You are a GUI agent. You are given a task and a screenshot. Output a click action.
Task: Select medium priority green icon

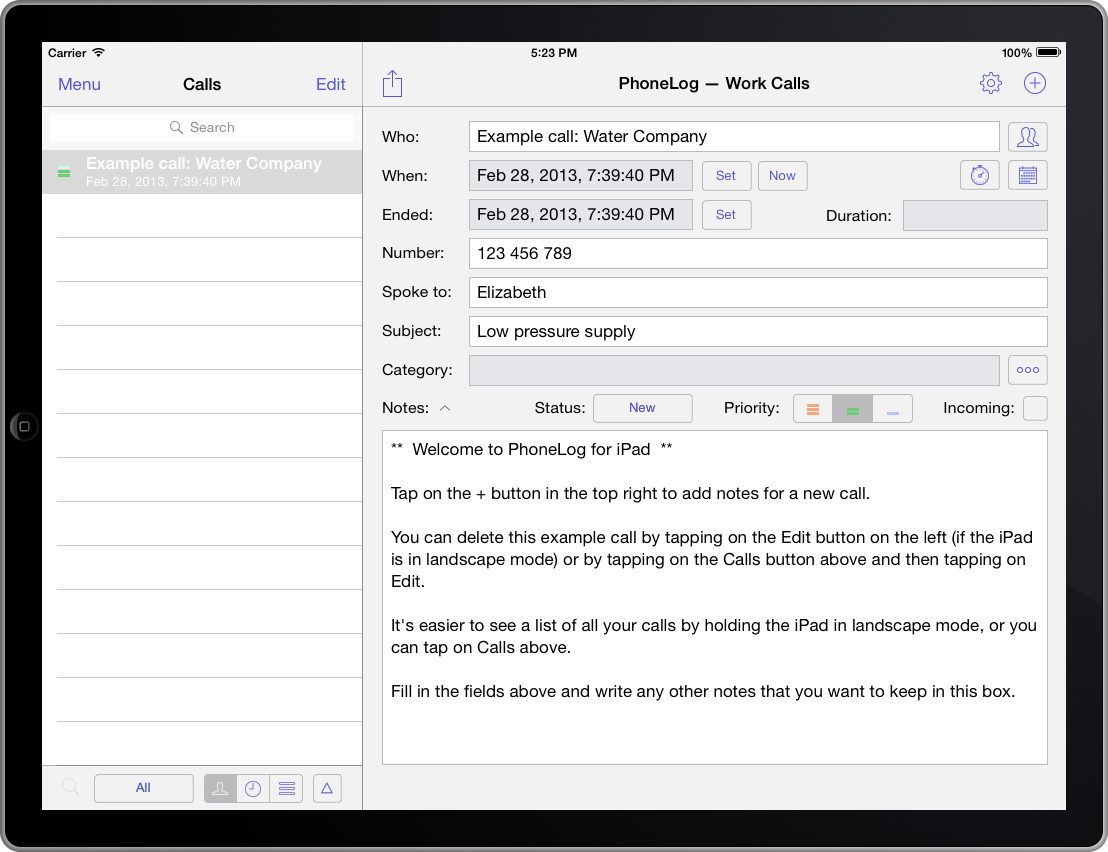[x=853, y=409]
